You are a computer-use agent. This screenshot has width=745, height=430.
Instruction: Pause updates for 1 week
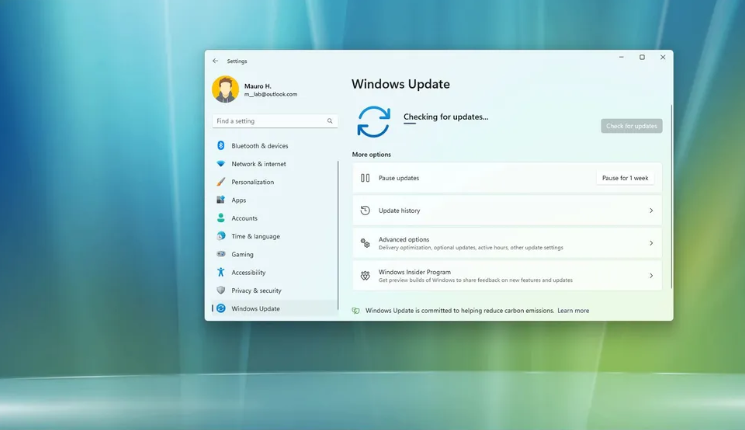coord(625,178)
